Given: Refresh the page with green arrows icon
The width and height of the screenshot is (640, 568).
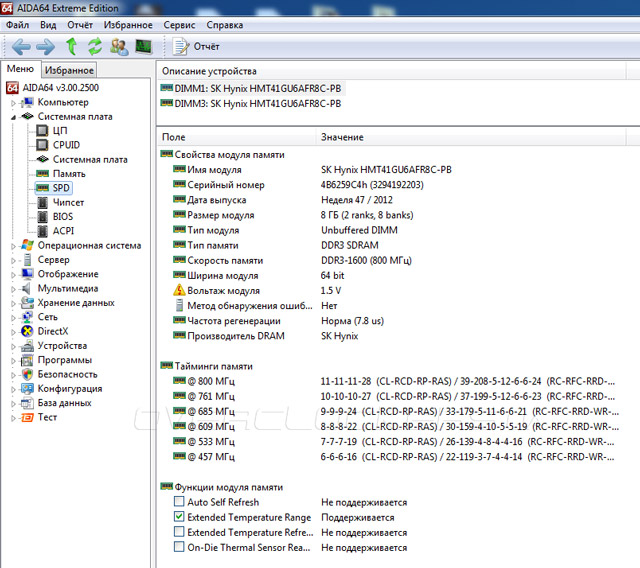Looking at the screenshot, I should tap(95, 46).
